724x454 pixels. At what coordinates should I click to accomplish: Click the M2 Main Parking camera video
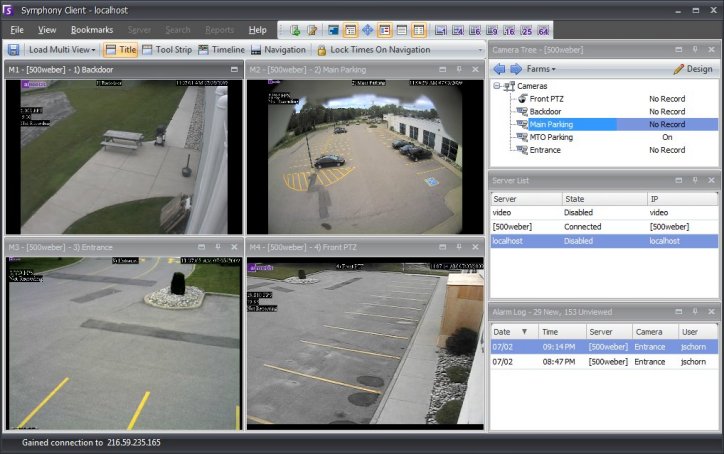point(365,157)
